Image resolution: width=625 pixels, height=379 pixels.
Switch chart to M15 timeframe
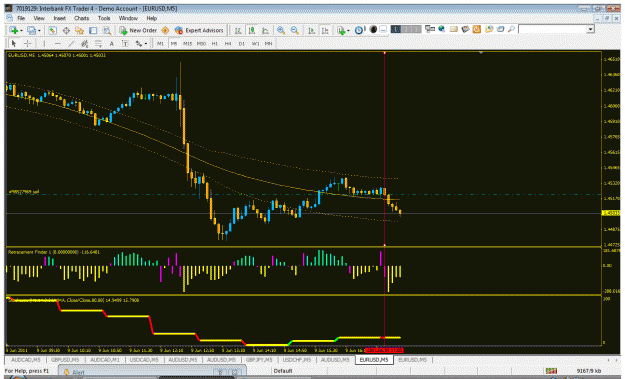tap(187, 43)
